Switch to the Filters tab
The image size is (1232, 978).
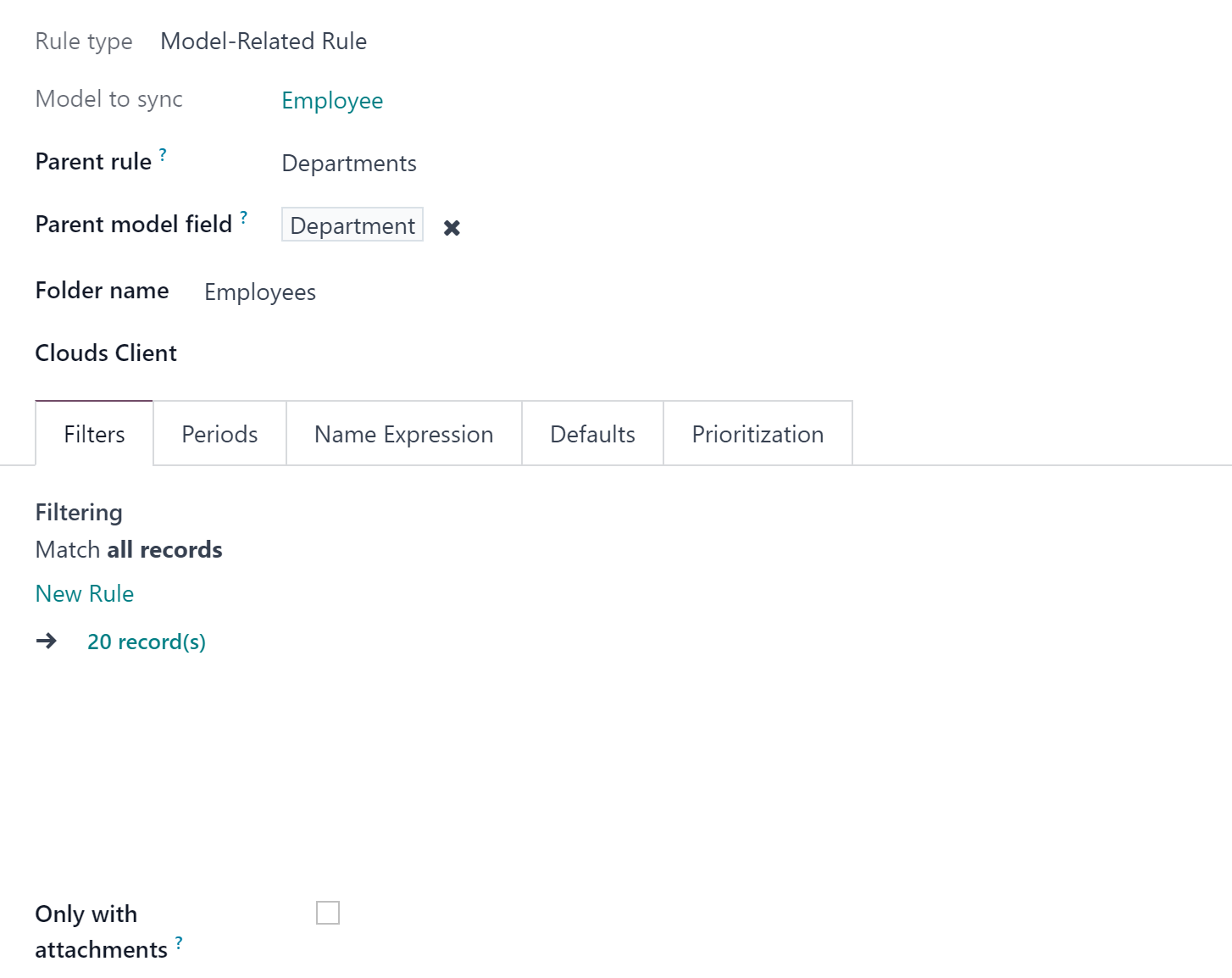tap(94, 434)
